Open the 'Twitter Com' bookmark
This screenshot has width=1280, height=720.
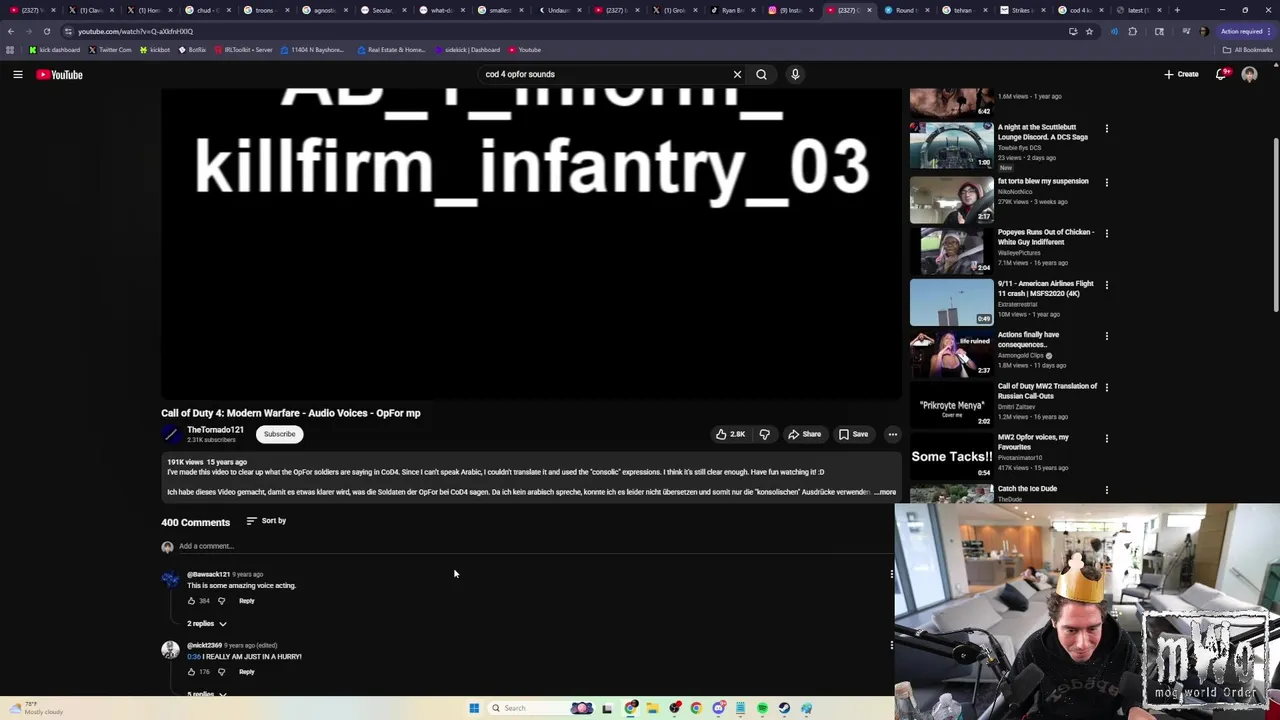pyautogui.click(x=110, y=50)
